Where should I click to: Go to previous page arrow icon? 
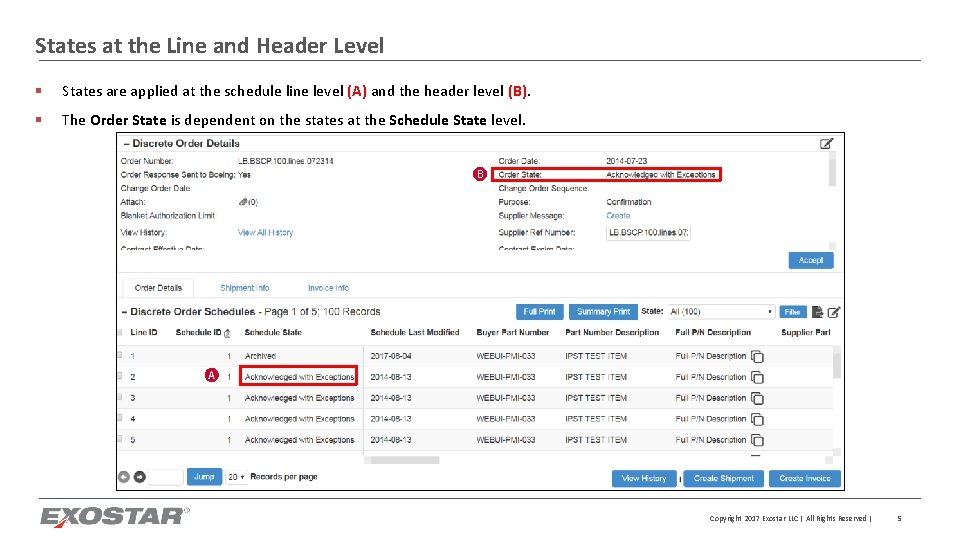click(x=124, y=477)
